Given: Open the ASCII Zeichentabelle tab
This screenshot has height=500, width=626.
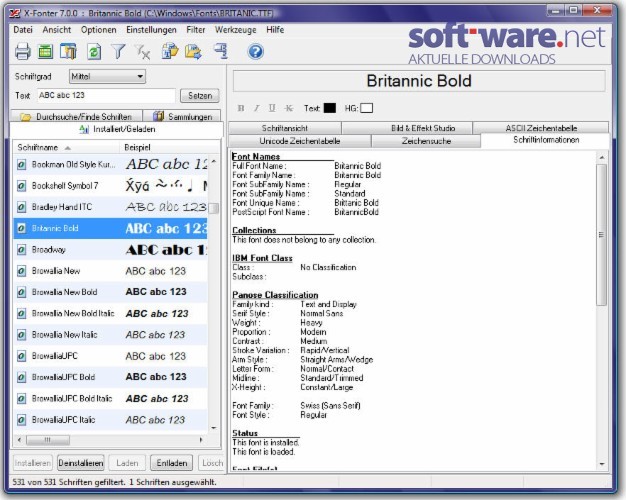Looking at the screenshot, I should 541,128.
